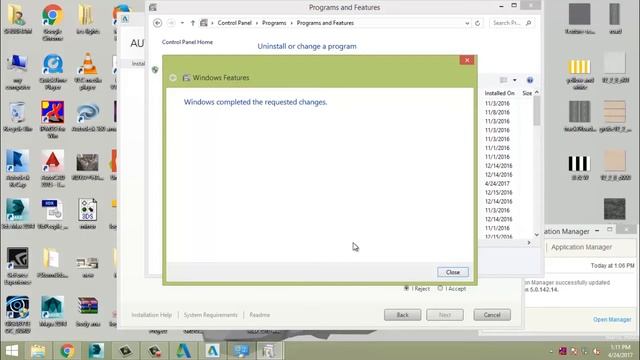Click Close in the Windows Features dialog
Image resolution: width=640 pixels, height=360 pixels.
pyautogui.click(x=453, y=272)
